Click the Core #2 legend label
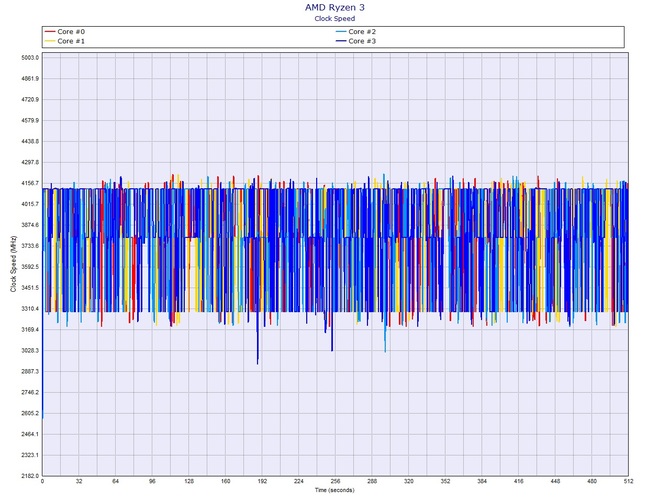 [x=362, y=32]
